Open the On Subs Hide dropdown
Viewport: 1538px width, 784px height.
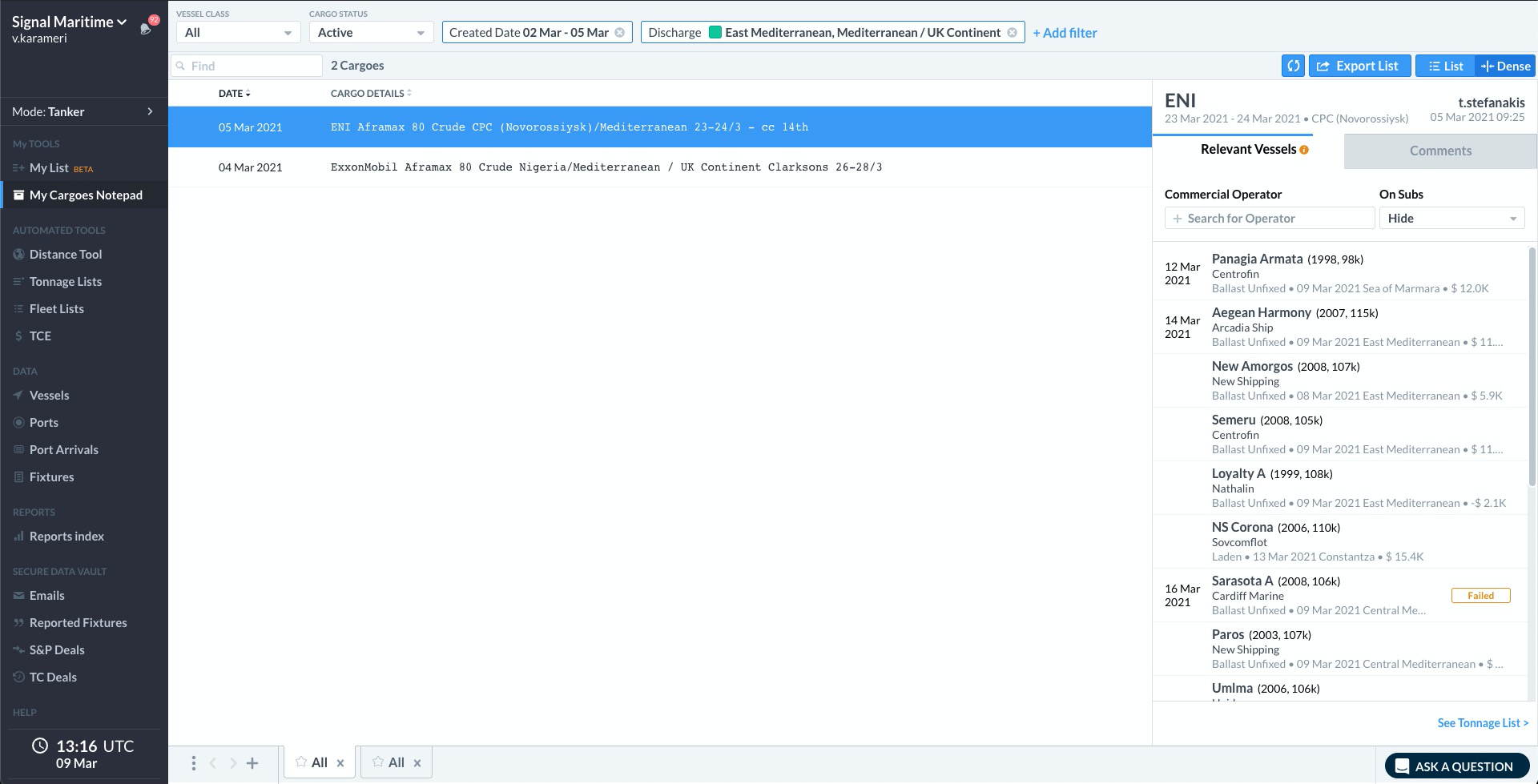pyautogui.click(x=1451, y=219)
